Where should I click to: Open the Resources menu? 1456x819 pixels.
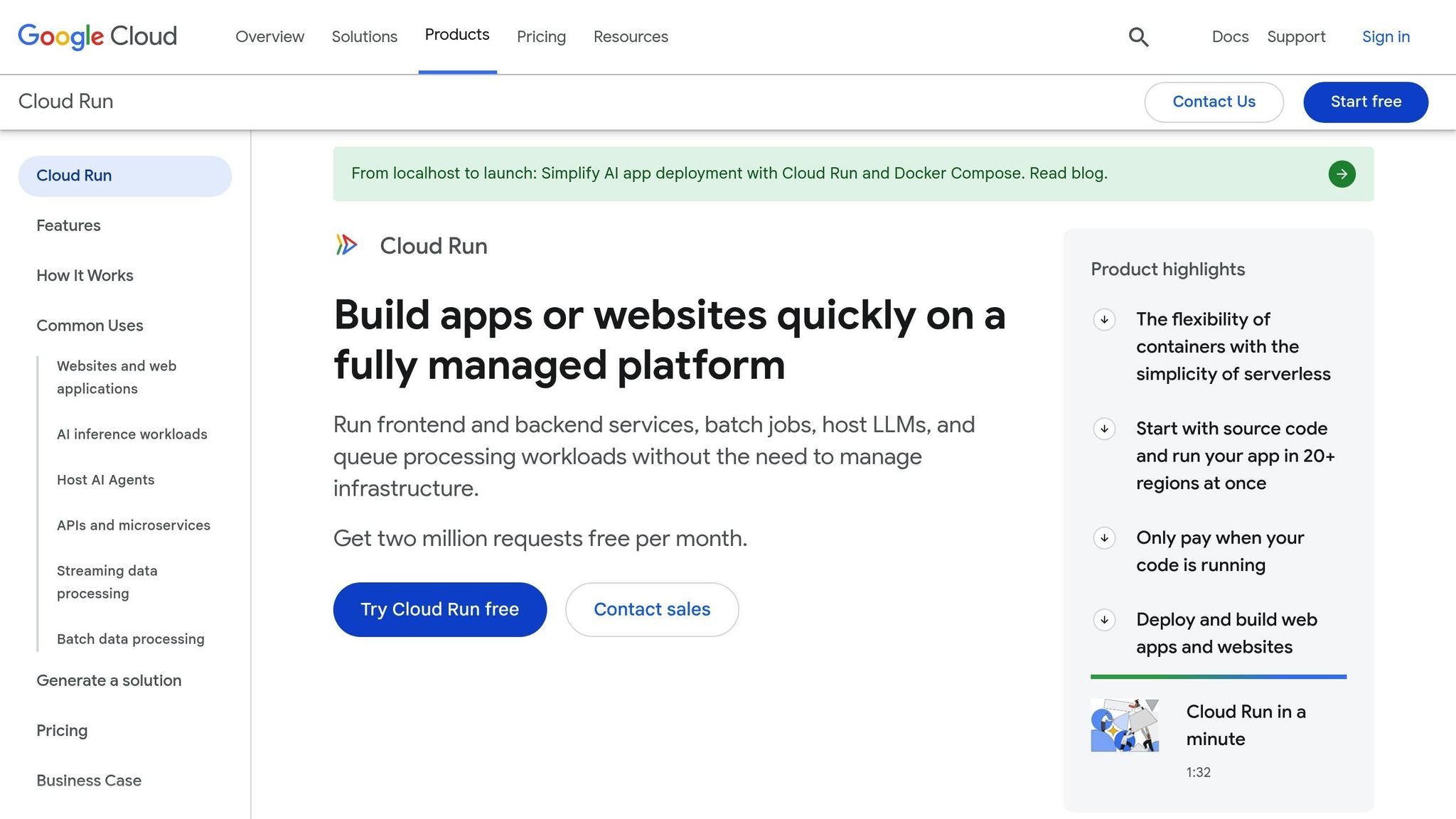click(x=631, y=37)
